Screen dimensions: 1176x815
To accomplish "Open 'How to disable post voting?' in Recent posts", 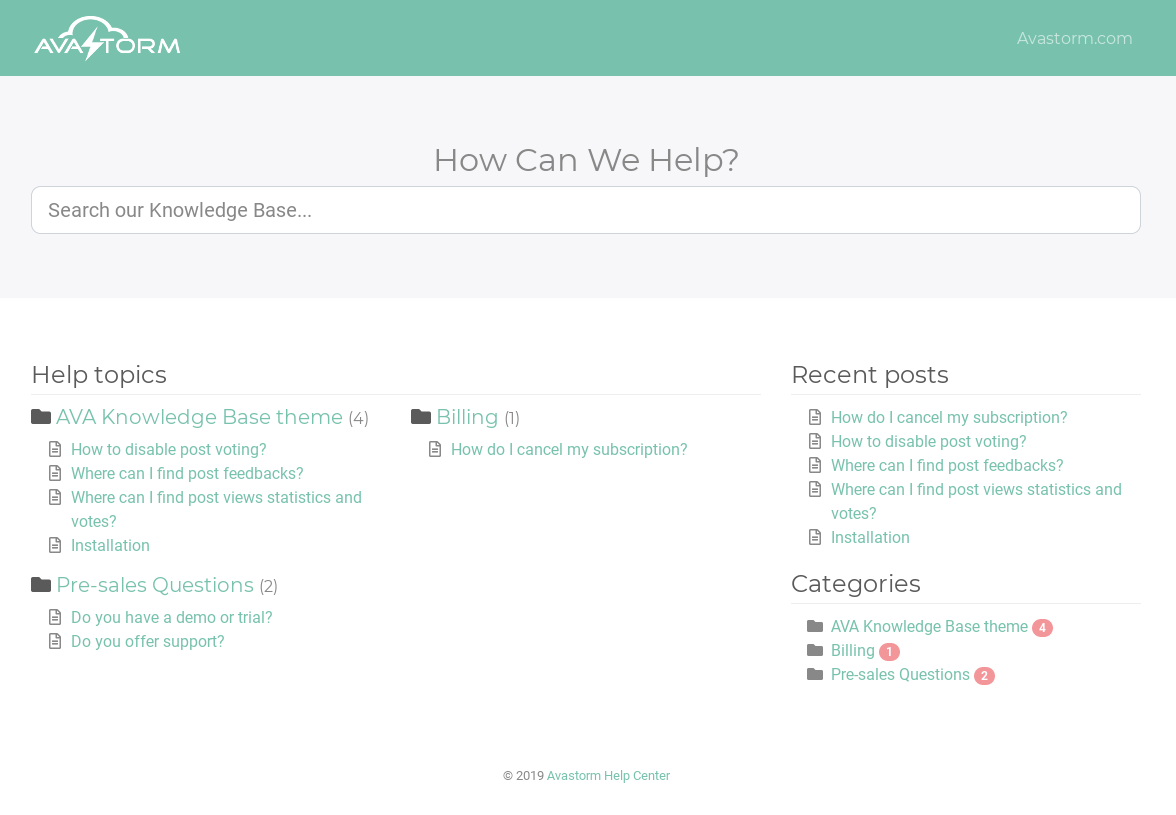I will [928, 441].
